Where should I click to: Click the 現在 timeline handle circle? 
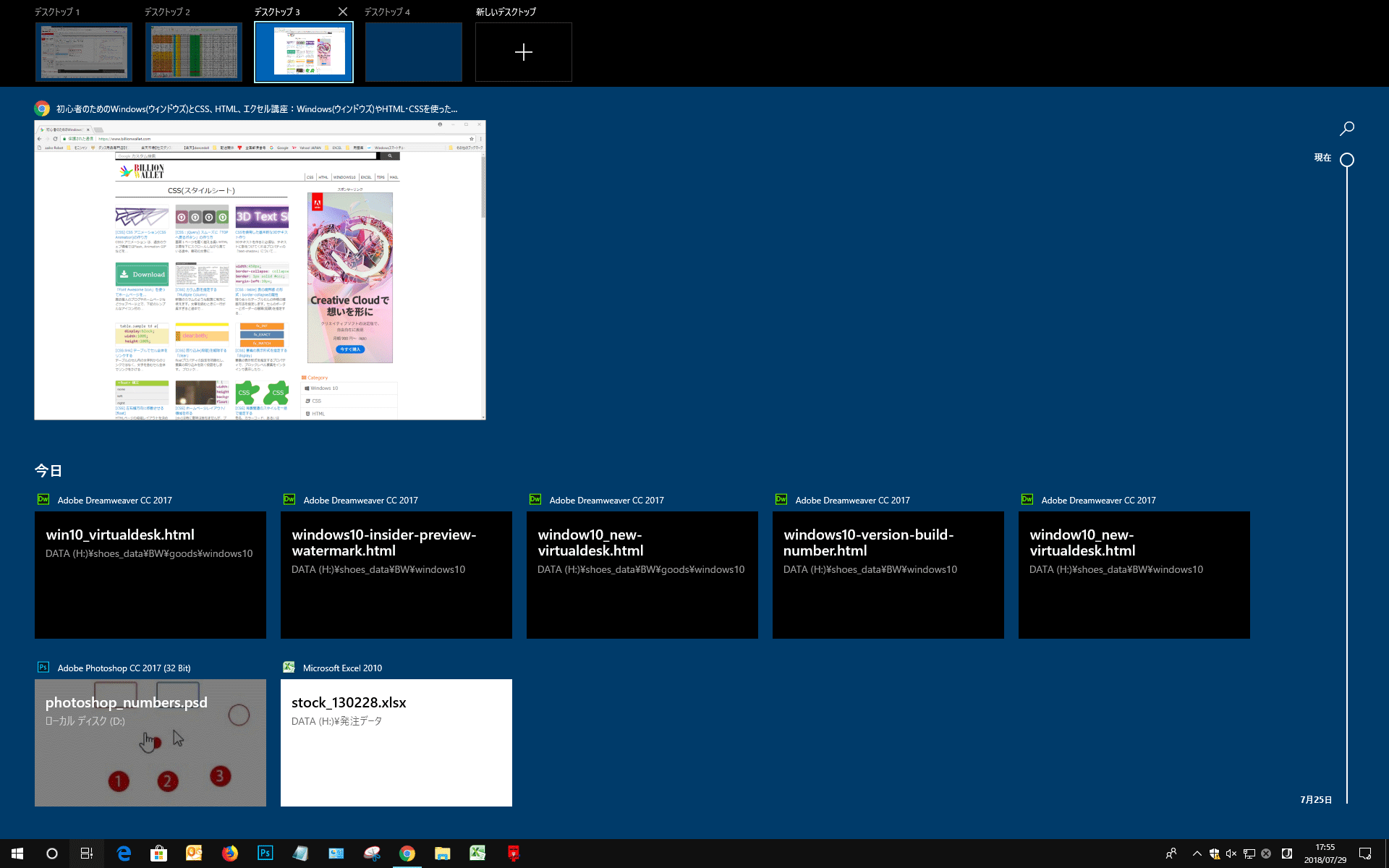click(x=1347, y=160)
